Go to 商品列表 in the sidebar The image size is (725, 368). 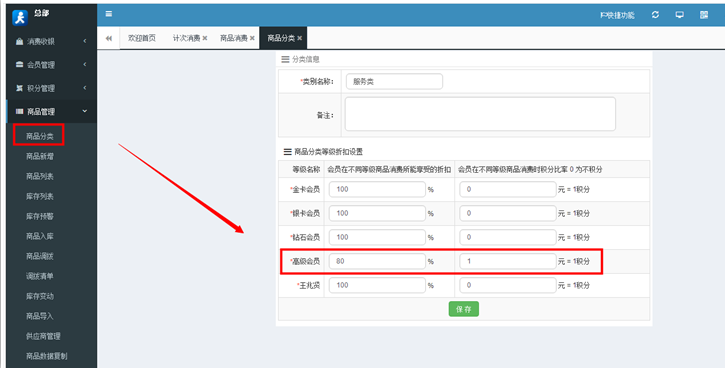click(x=40, y=177)
